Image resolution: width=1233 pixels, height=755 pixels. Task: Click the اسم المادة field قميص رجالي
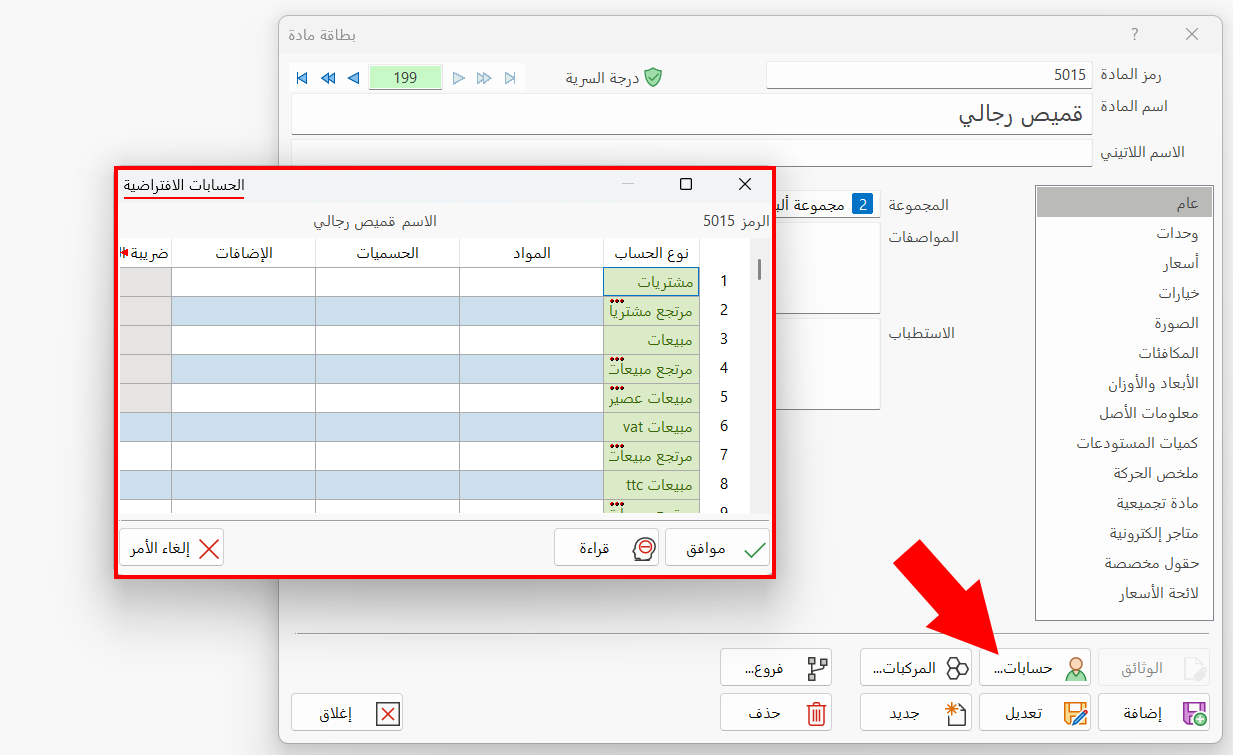[692, 114]
